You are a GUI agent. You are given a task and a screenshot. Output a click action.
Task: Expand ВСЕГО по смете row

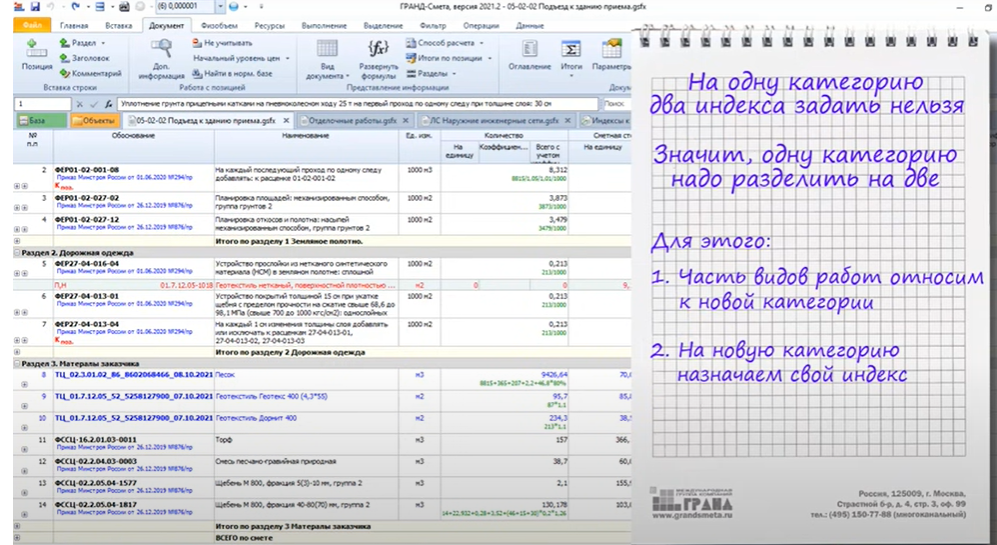tap(17, 538)
